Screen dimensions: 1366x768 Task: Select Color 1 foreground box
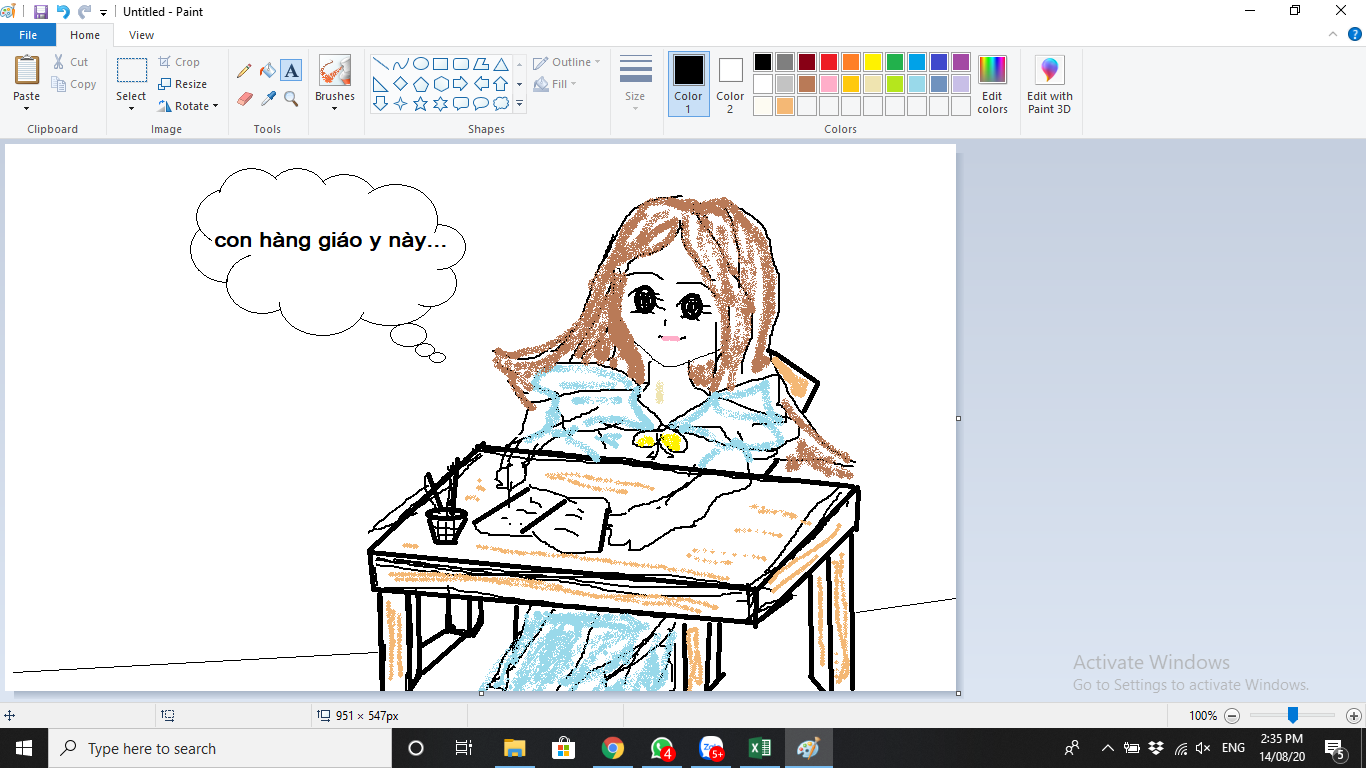click(x=688, y=84)
